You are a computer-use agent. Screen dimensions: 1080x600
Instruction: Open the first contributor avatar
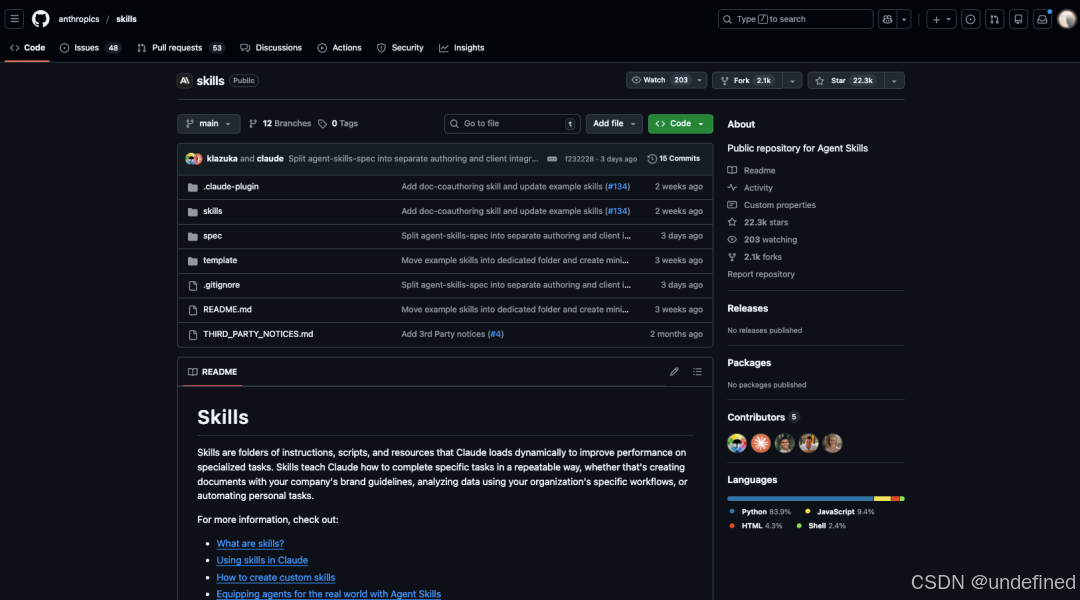(x=737, y=443)
